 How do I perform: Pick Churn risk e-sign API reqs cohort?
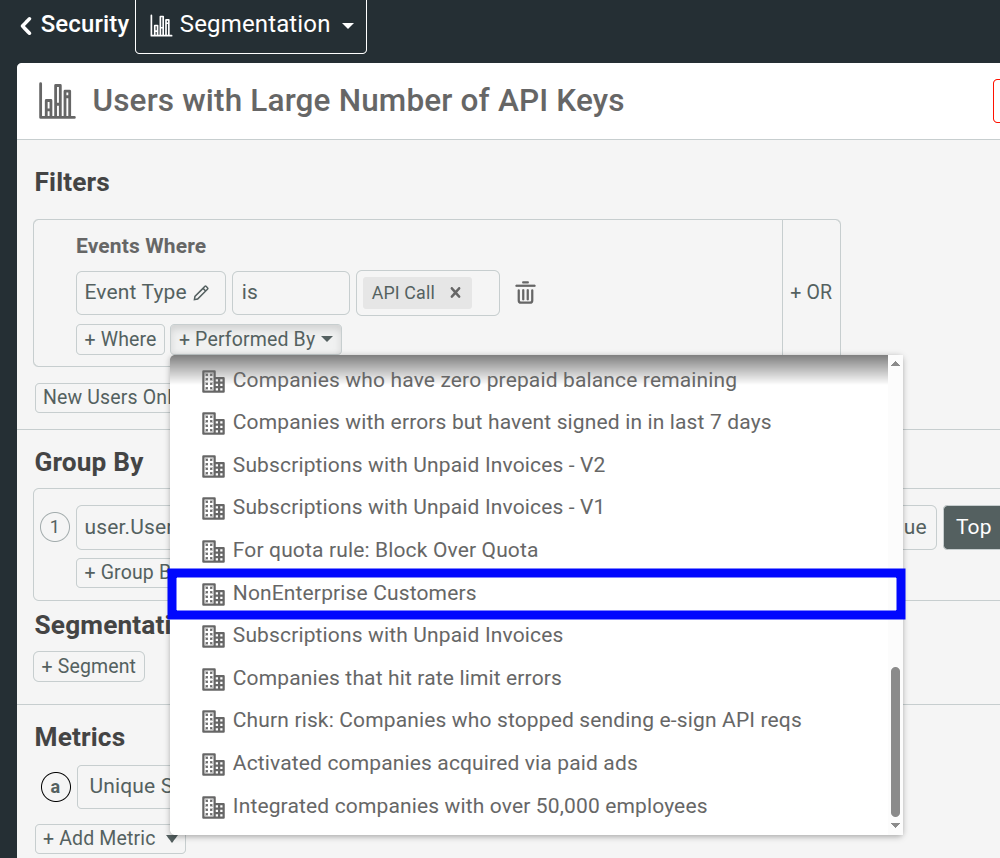pyautogui.click(x=516, y=721)
